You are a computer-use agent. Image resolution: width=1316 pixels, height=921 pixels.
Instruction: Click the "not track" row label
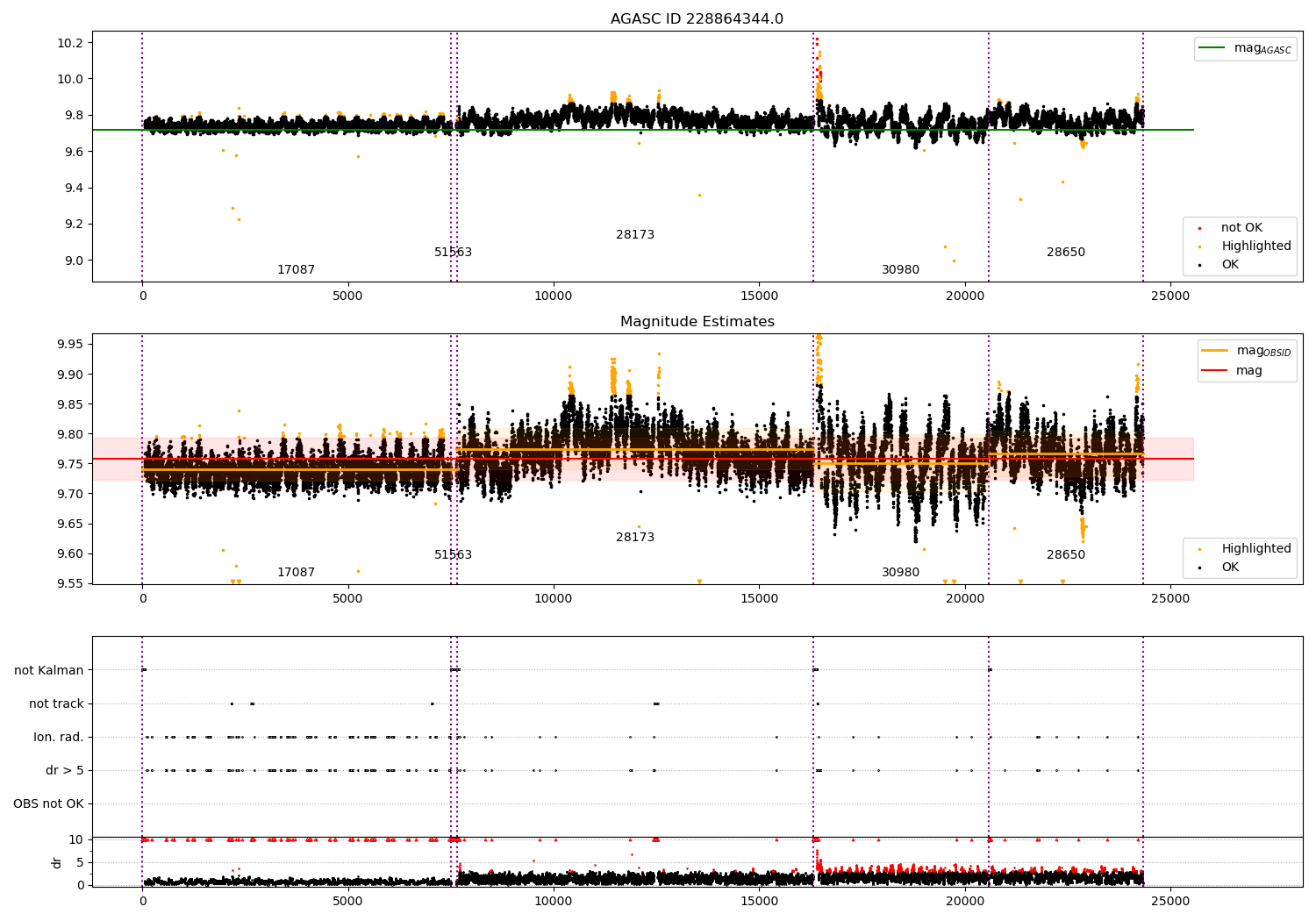click(56, 704)
